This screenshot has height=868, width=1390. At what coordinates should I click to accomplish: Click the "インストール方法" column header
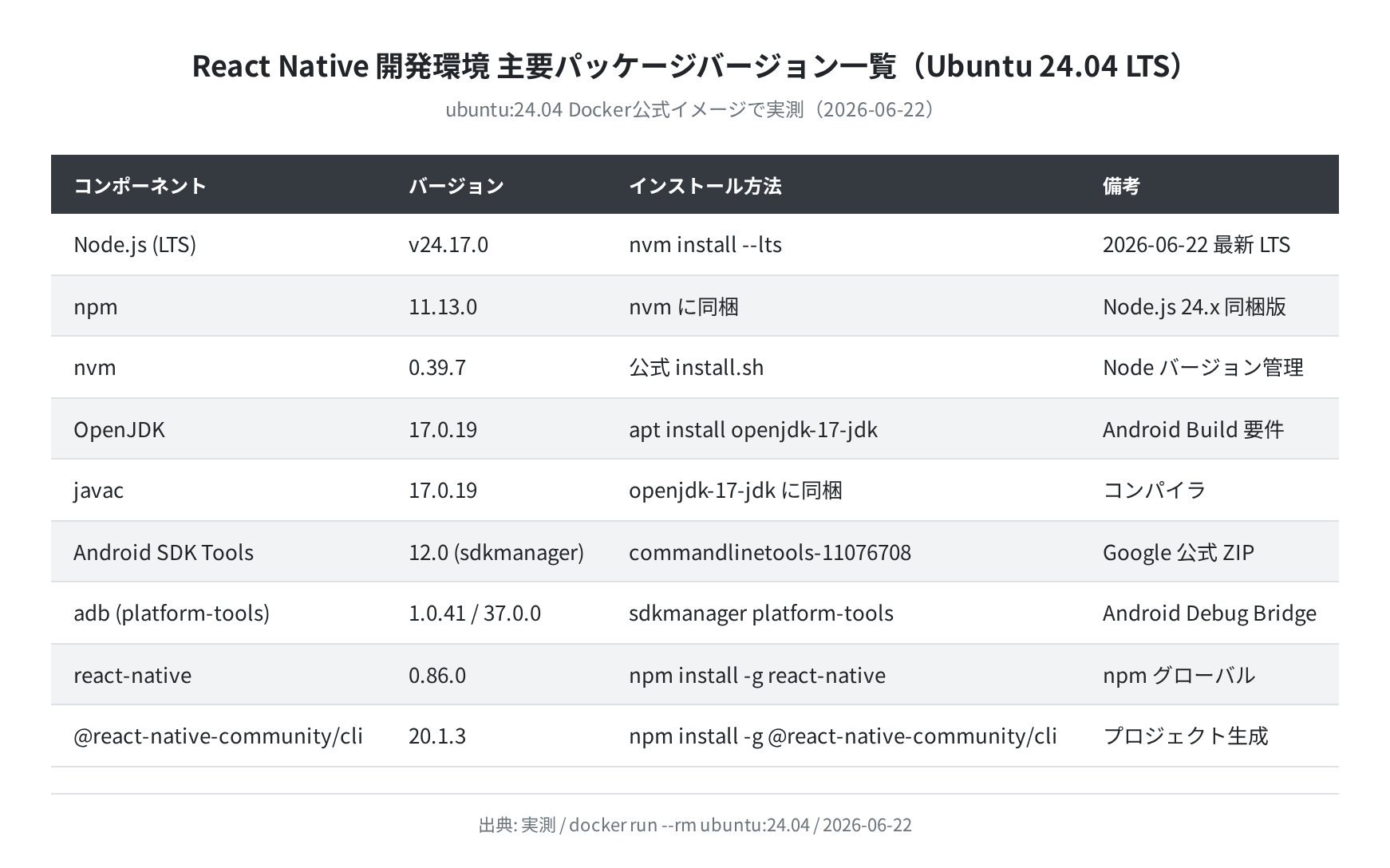pos(705,186)
